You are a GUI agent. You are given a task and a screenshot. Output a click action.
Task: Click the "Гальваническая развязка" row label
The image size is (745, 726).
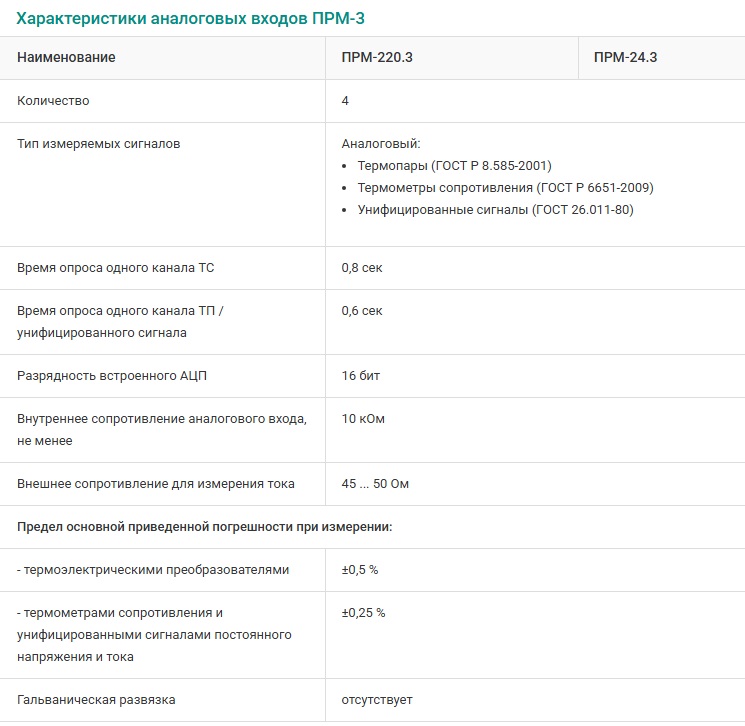tap(97, 700)
